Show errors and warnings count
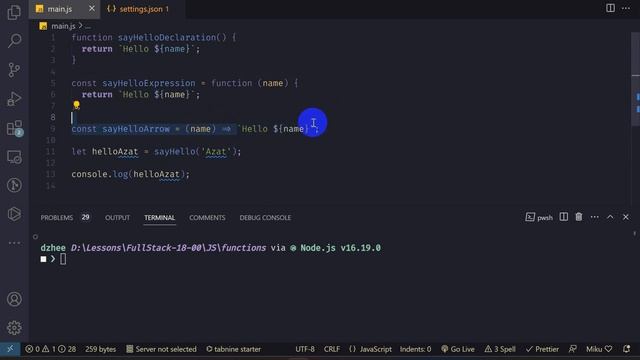This screenshot has width=640, height=360. point(51,349)
